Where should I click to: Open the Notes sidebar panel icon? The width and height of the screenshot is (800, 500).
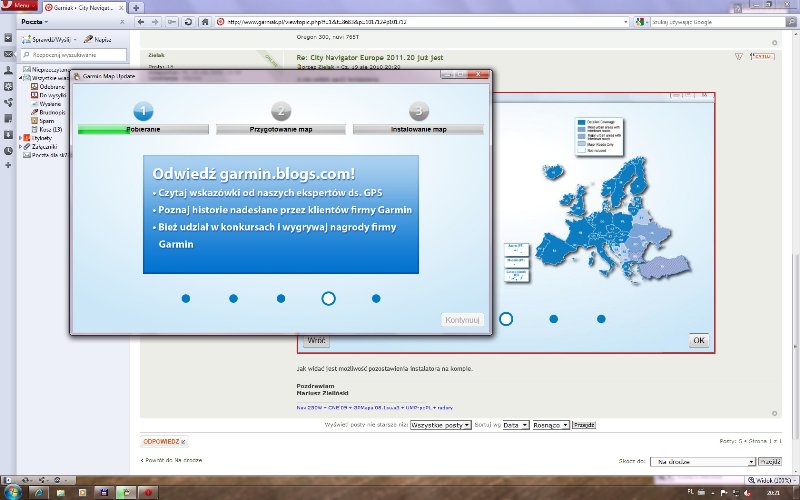pyautogui.click(x=8, y=118)
